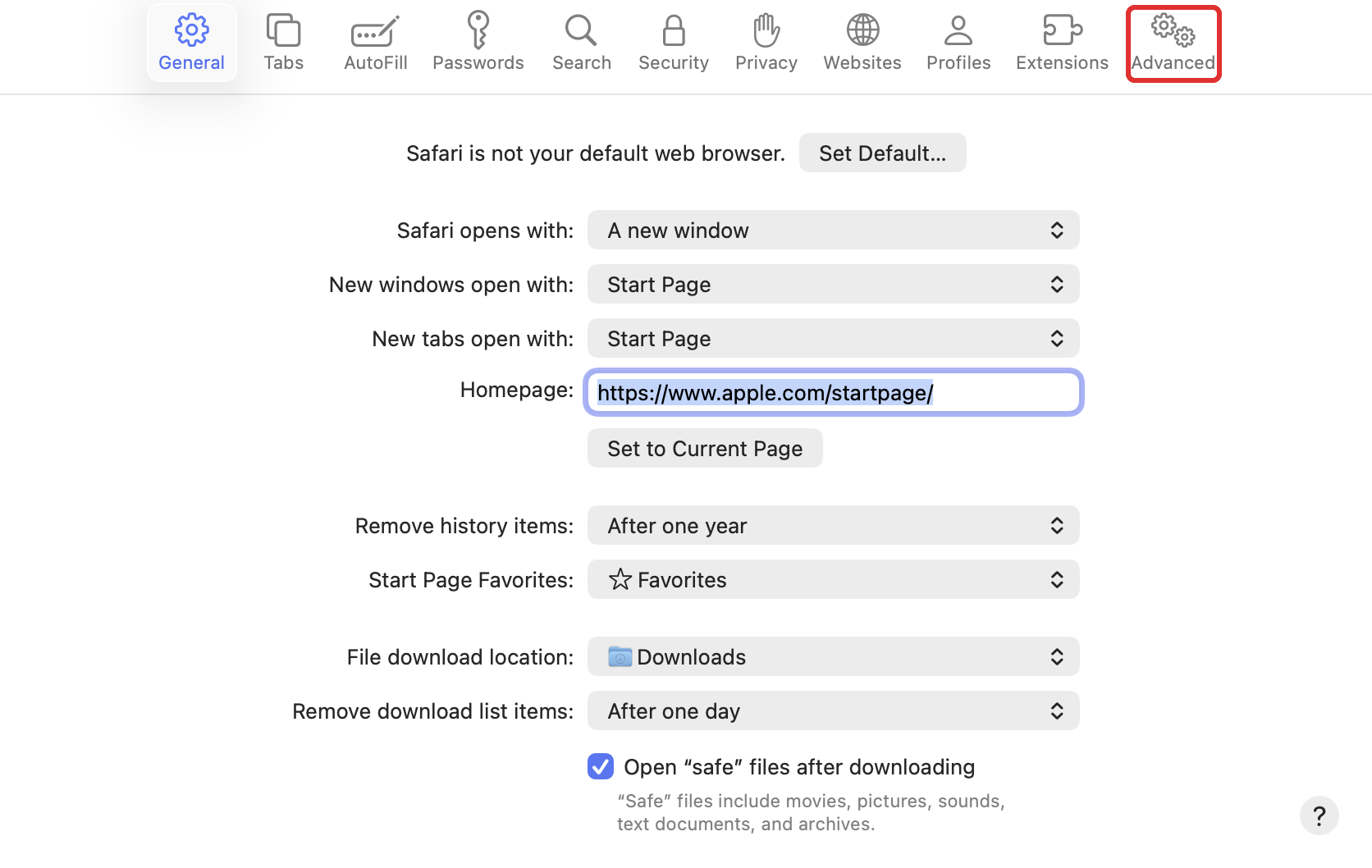Change File download location dropdown

(x=833, y=656)
